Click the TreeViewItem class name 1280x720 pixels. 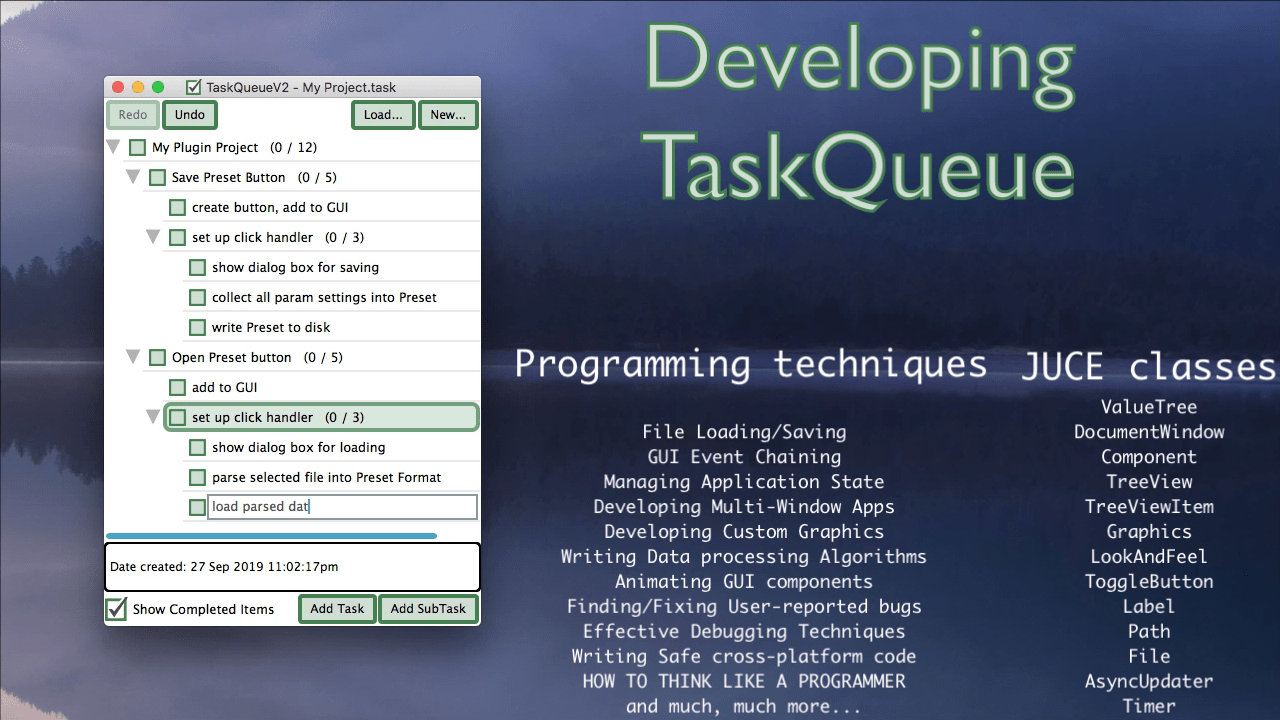click(x=1149, y=507)
